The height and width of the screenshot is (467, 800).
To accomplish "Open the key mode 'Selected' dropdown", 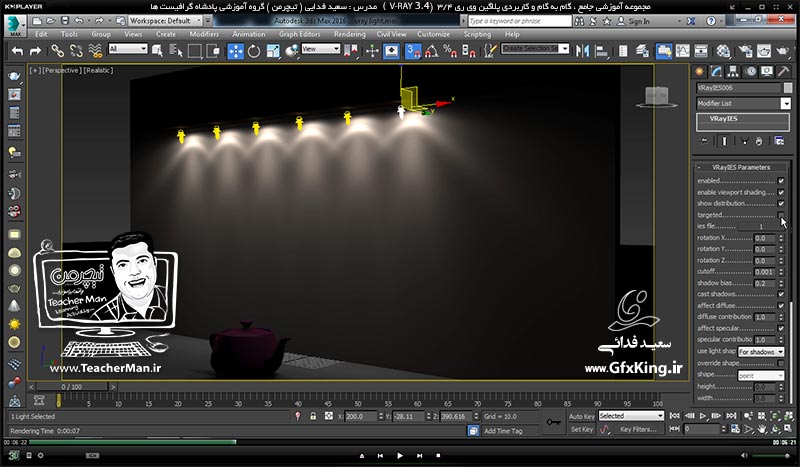I will (x=631, y=416).
